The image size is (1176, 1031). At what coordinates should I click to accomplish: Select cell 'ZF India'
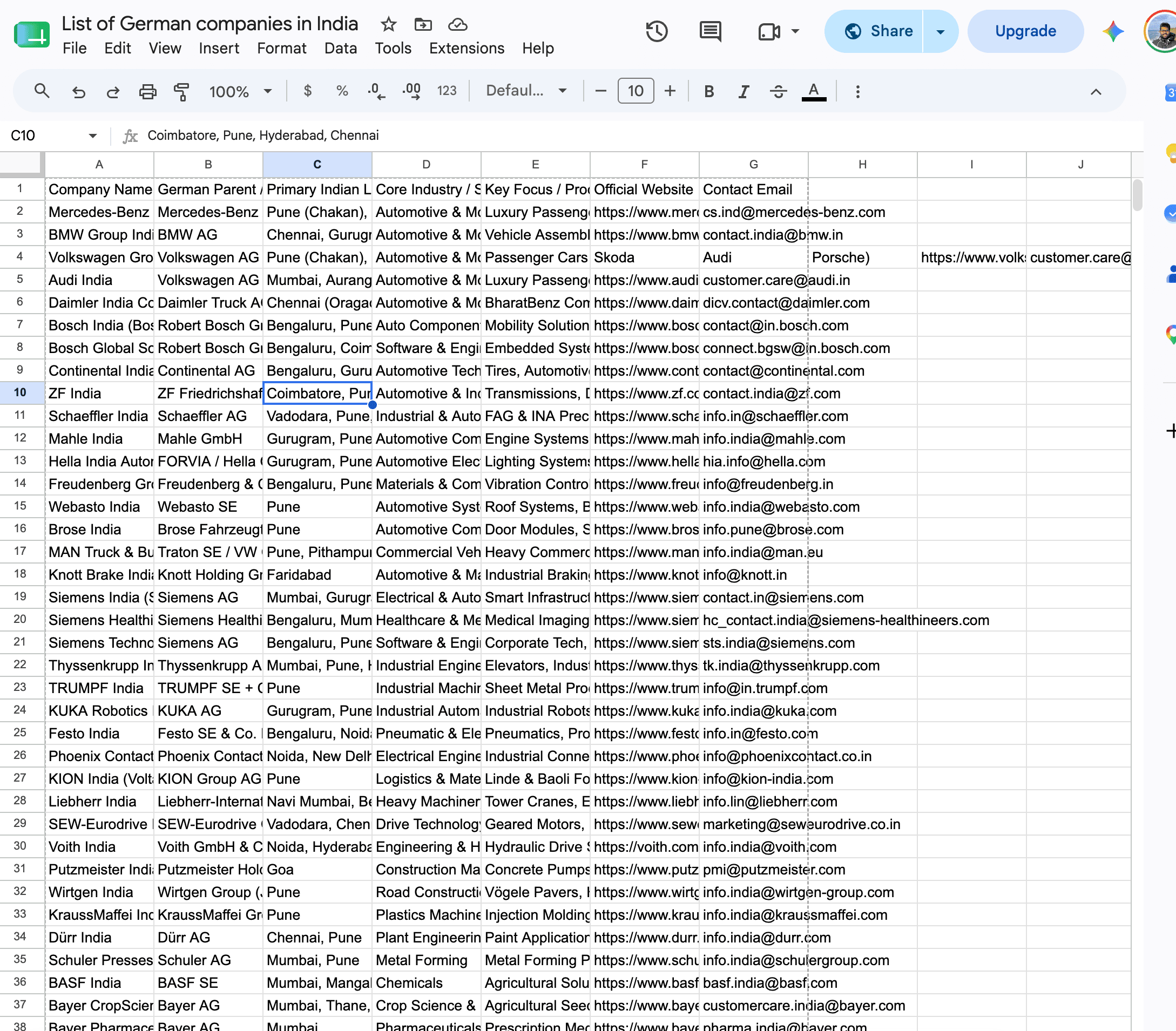coord(99,394)
